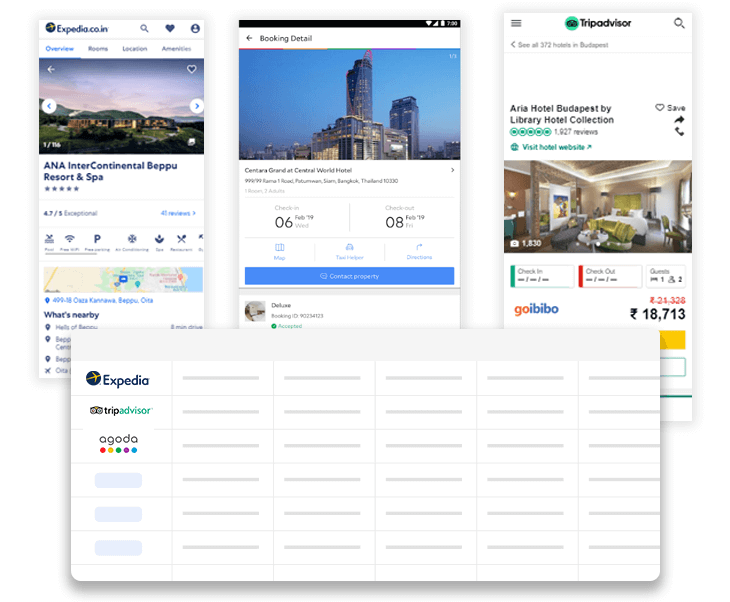The width and height of the screenshot is (730, 602).
Task: Open Aria Hotel photo gallery 1,830
Action: (526, 244)
